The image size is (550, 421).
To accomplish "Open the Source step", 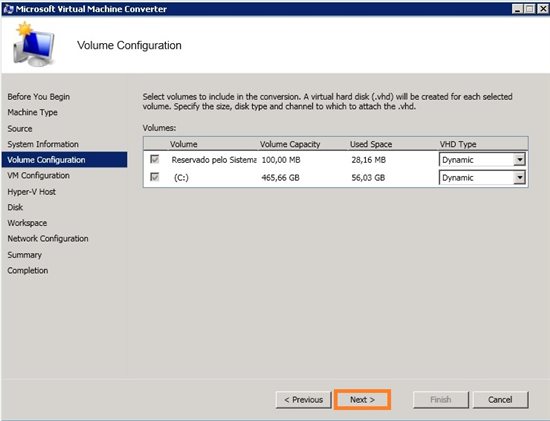I will [x=20, y=128].
